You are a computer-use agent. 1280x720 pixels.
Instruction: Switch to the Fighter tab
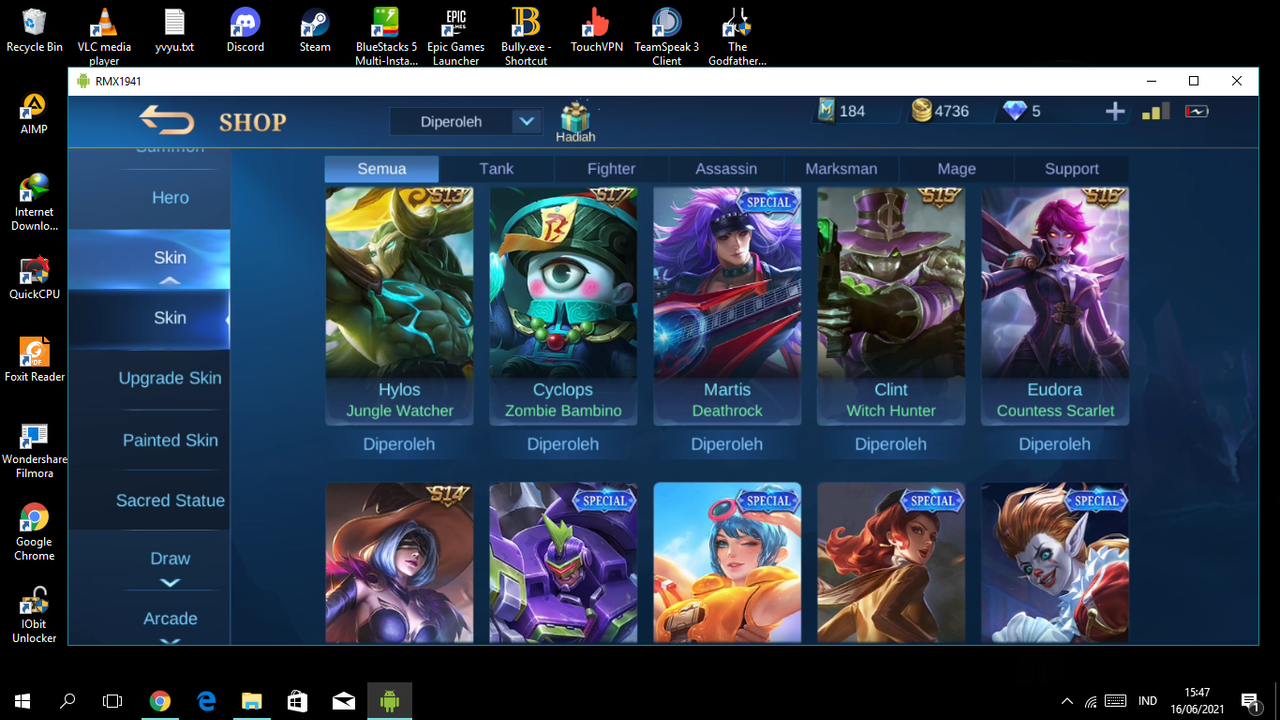coord(611,169)
